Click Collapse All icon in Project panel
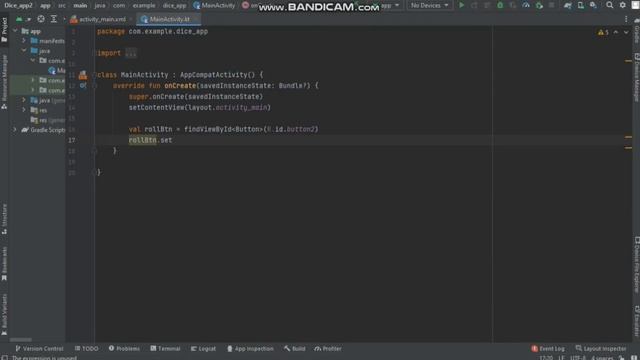 point(53,19)
